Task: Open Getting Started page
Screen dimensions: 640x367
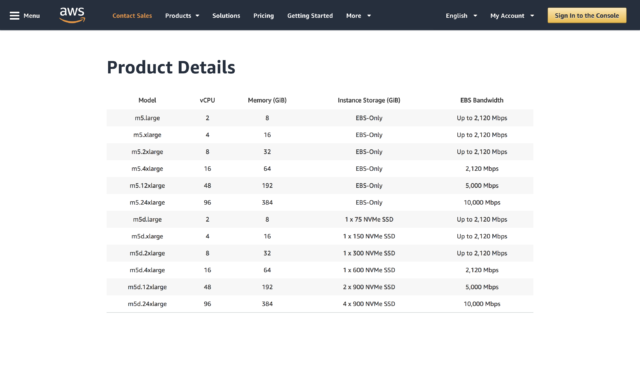Action: pos(310,16)
